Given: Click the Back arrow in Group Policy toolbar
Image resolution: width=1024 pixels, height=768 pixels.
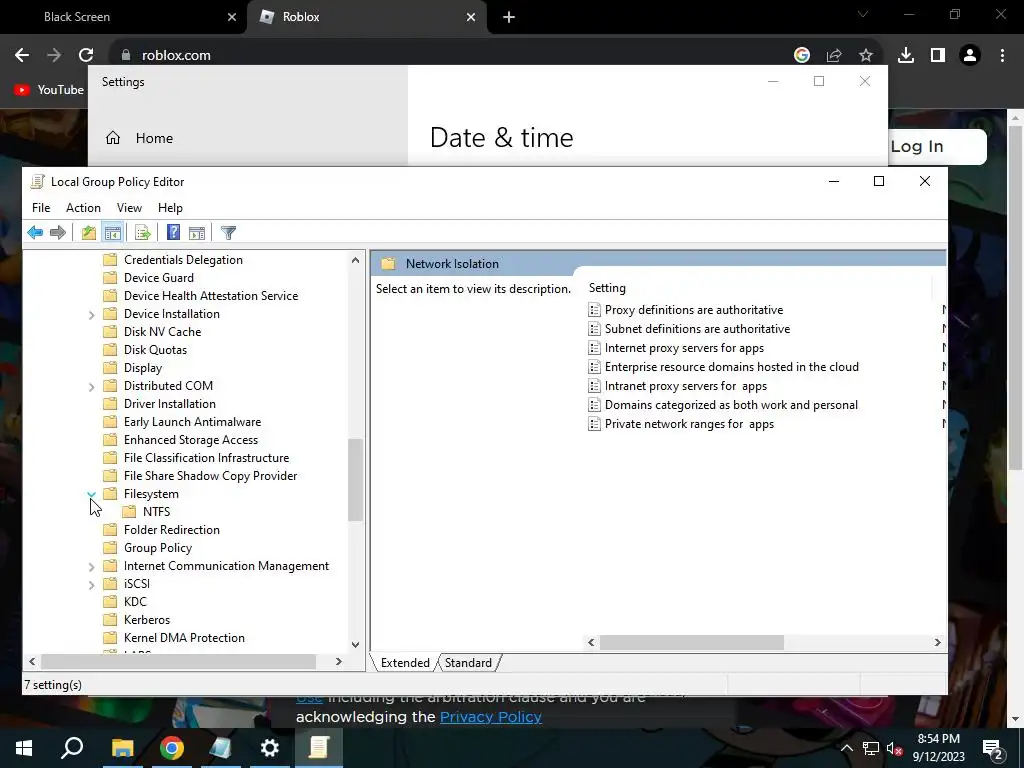Looking at the screenshot, I should (35, 232).
